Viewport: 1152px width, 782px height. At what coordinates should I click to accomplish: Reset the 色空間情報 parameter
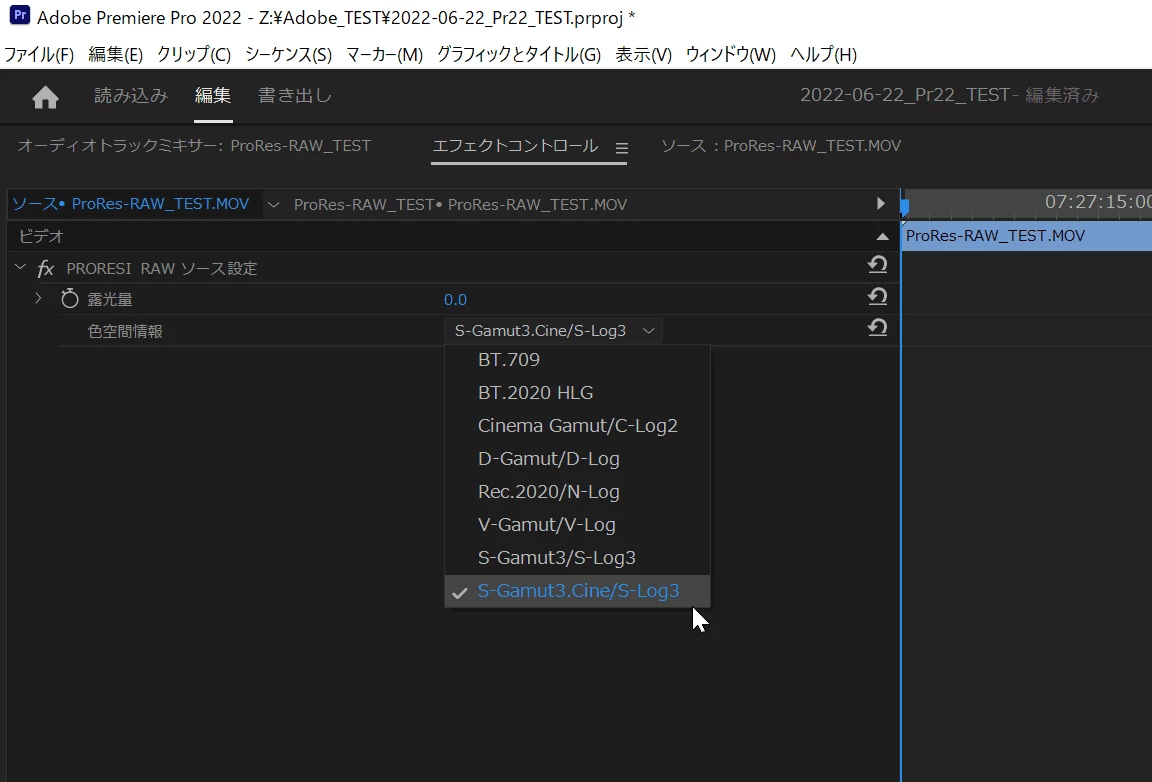tap(877, 328)
